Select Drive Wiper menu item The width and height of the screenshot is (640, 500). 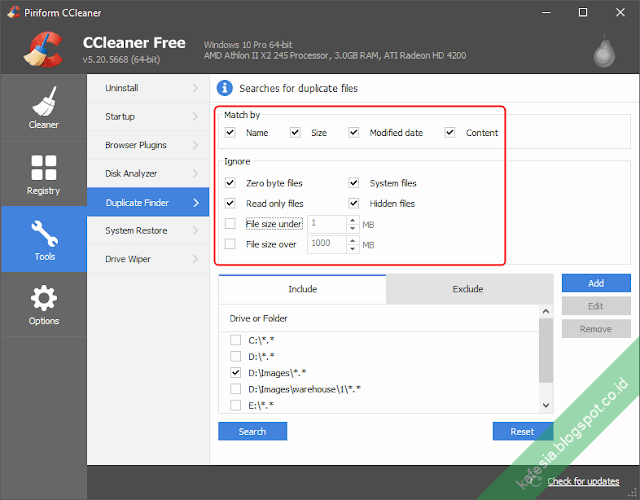[x=148, y=259]
